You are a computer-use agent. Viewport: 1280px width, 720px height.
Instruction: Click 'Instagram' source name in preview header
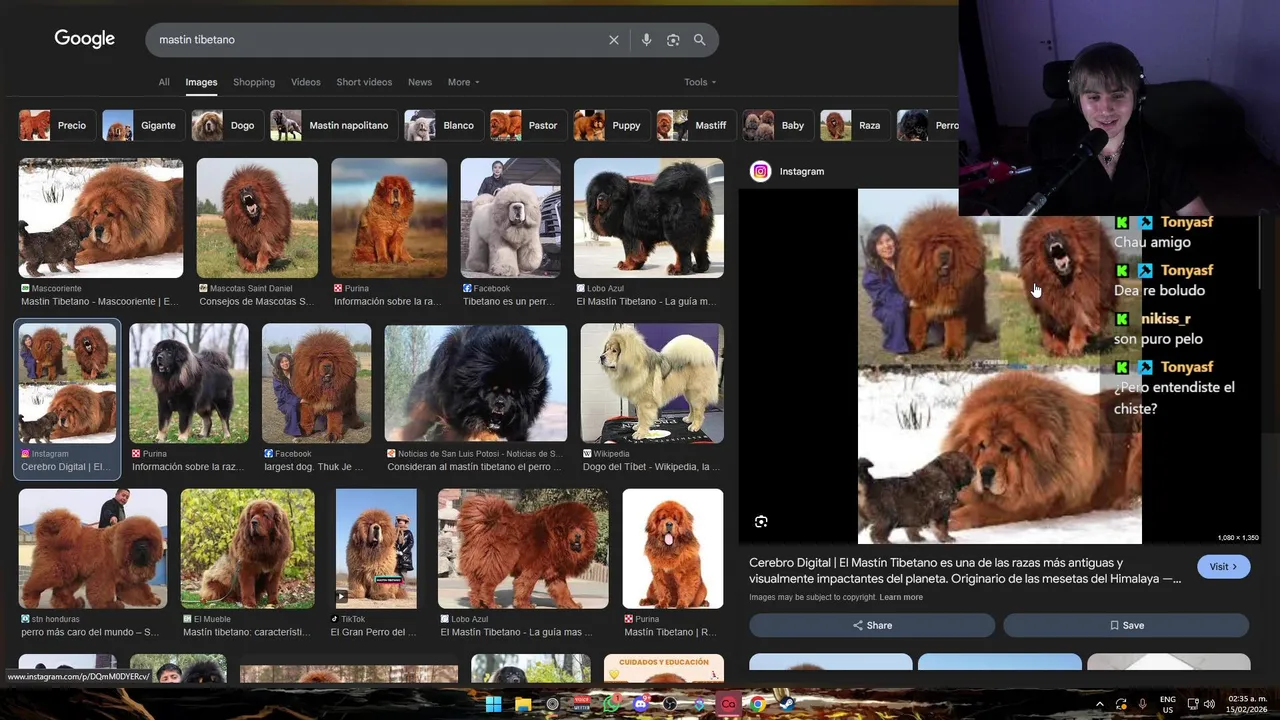[802, 171]
